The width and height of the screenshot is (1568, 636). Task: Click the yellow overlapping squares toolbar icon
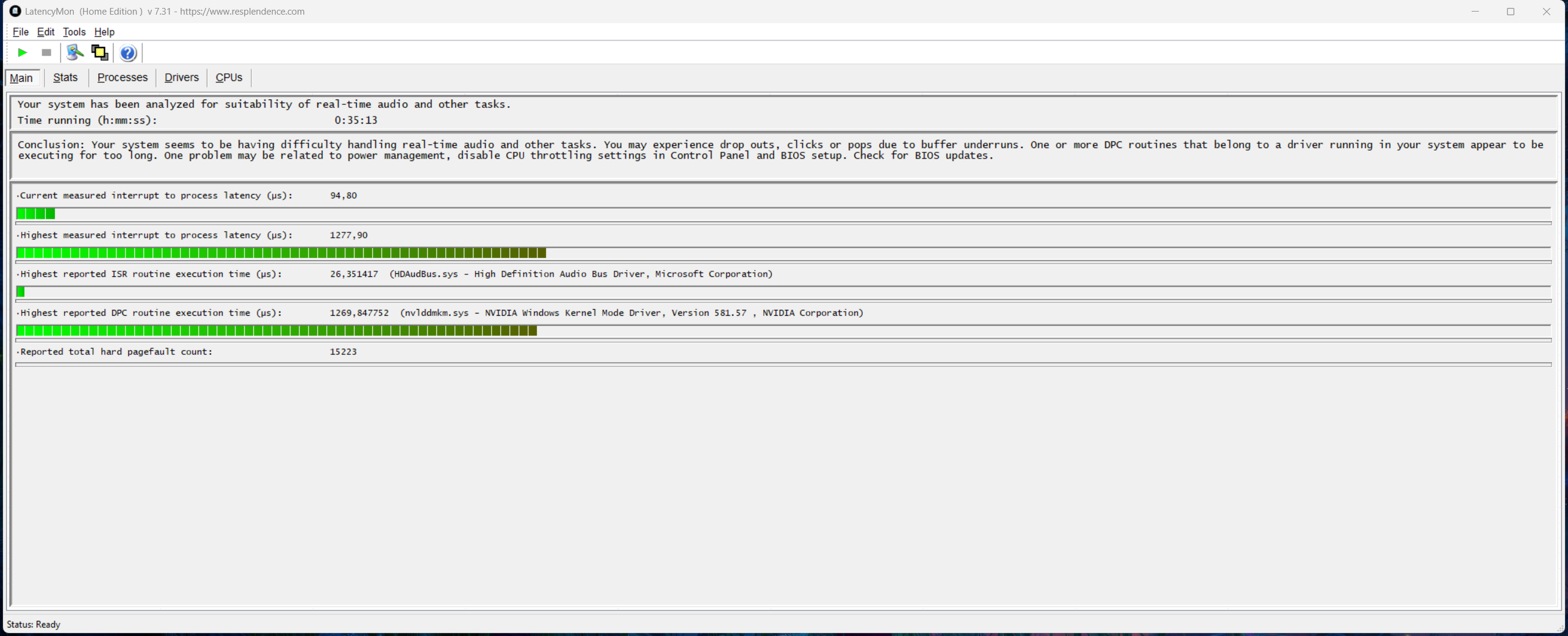tap(99, 52)
